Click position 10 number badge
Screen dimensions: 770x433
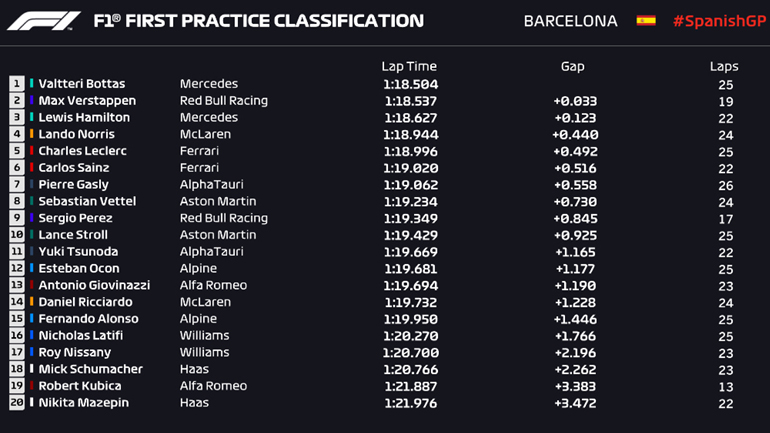[x=17, y=235]
